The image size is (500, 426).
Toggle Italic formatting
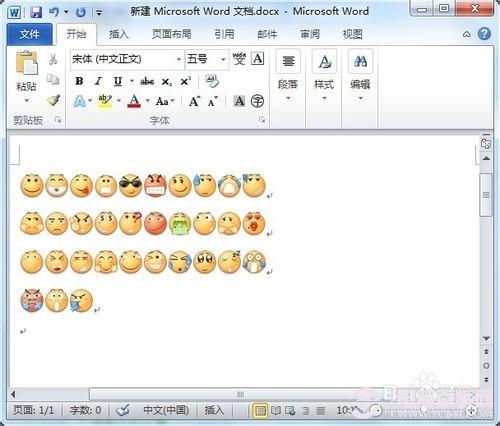point(98,81)
